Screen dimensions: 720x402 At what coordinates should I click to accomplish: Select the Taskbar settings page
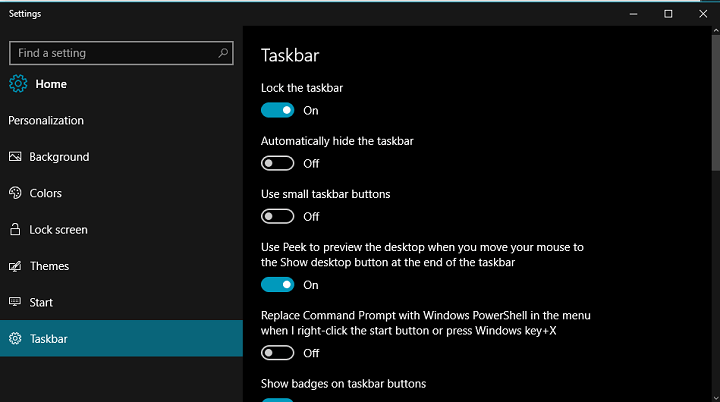tap(121, 339)
